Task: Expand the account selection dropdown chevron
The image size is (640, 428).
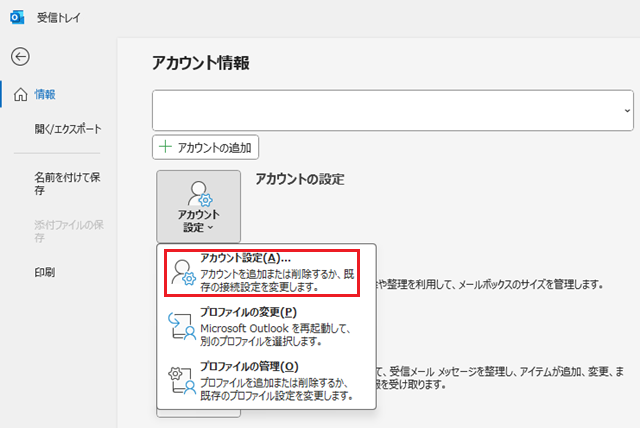Action: [x=626, y=110]
